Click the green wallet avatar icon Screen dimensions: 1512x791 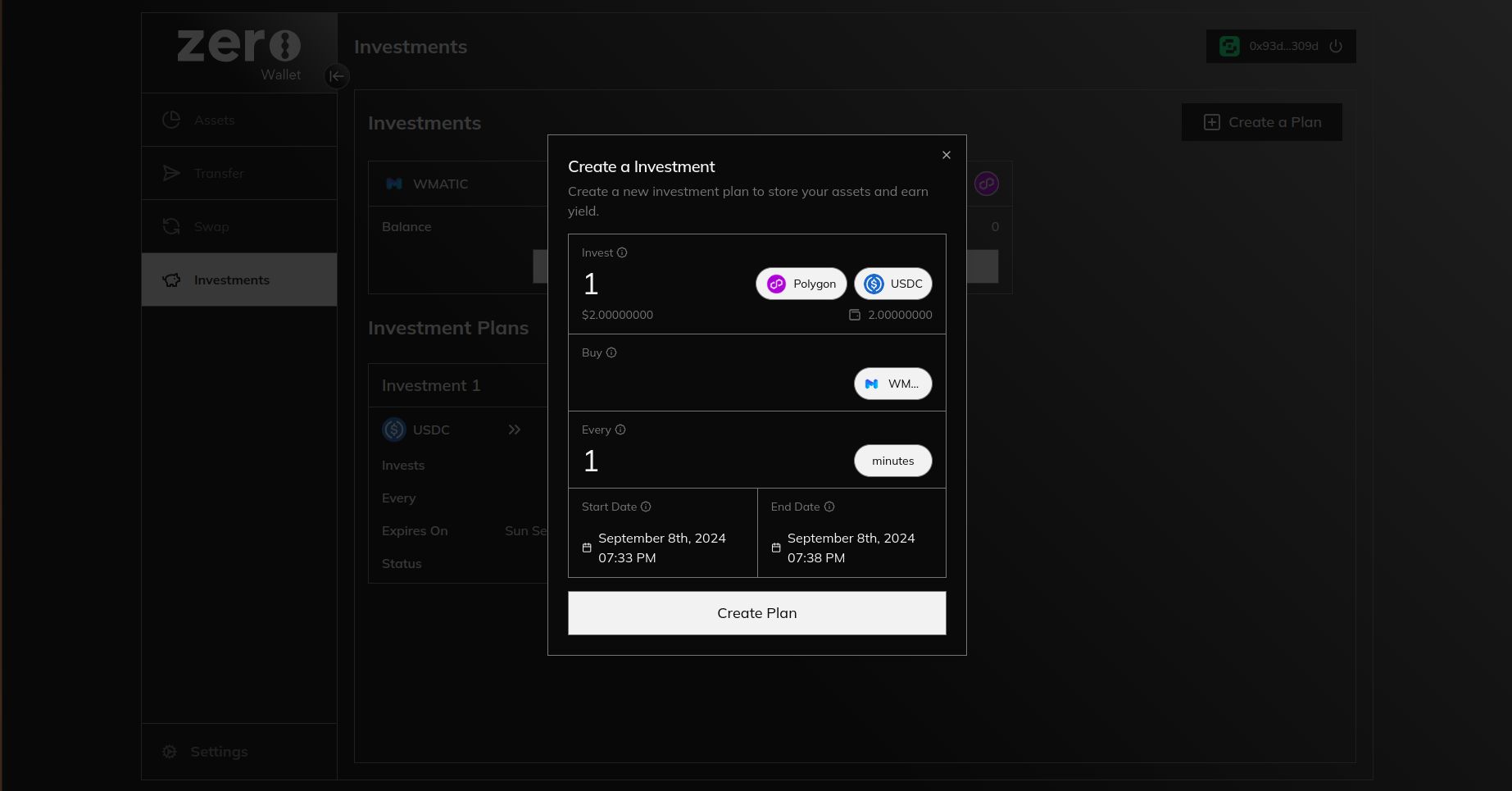click(x=1229, y=46)
